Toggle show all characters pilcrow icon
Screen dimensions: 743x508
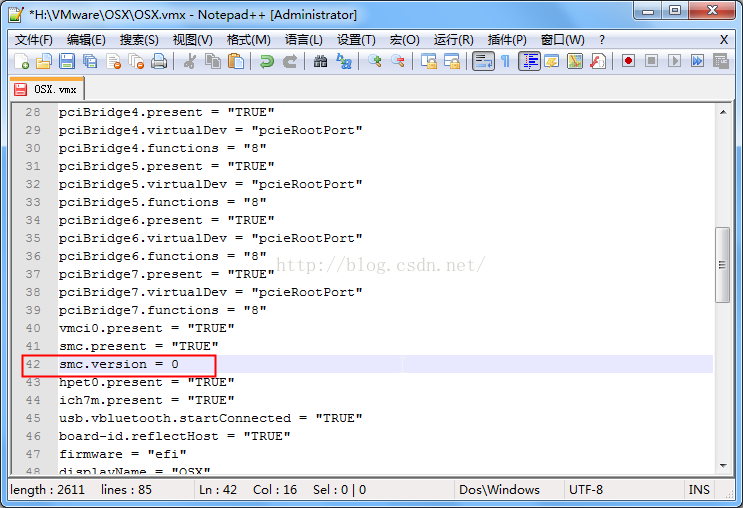[x=506, y=62]
